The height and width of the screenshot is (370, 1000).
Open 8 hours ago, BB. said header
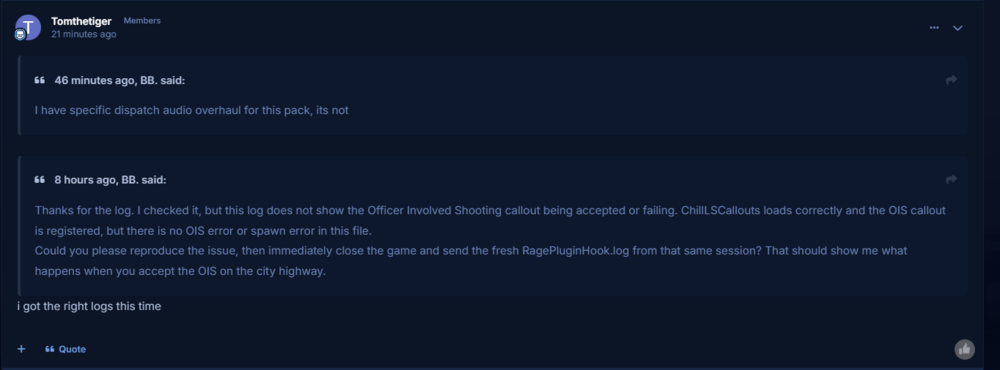[x=110, y=180]
